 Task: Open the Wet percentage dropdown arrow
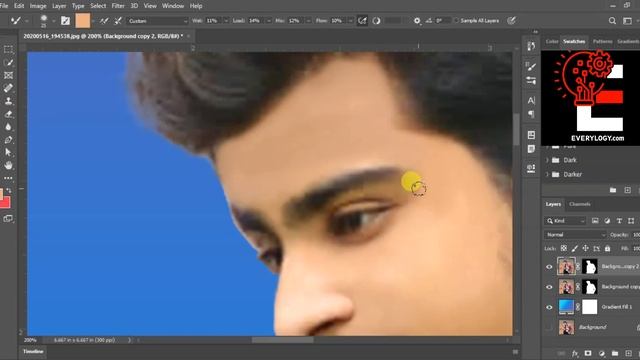click(226, 21)
